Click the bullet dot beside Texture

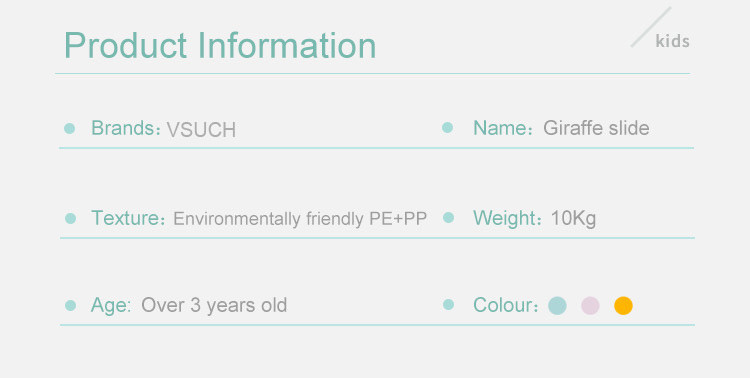[70, 218]
